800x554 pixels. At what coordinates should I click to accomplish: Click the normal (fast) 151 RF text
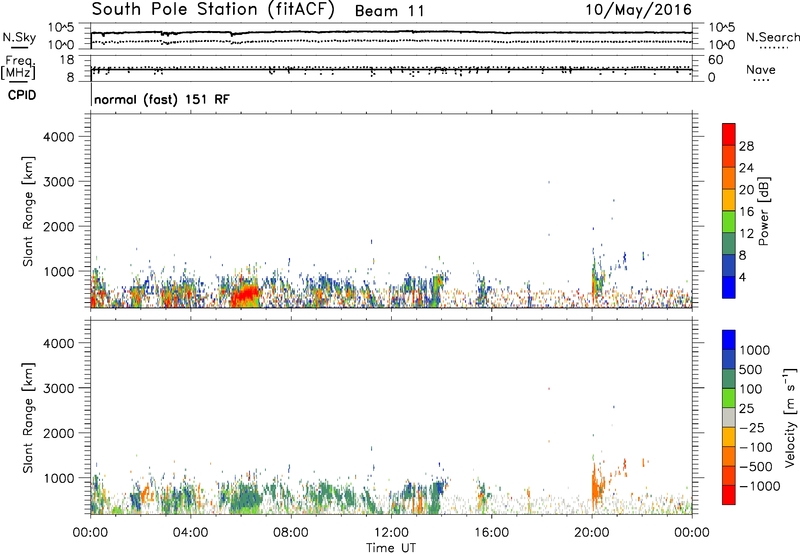click(x=162, y=99)
